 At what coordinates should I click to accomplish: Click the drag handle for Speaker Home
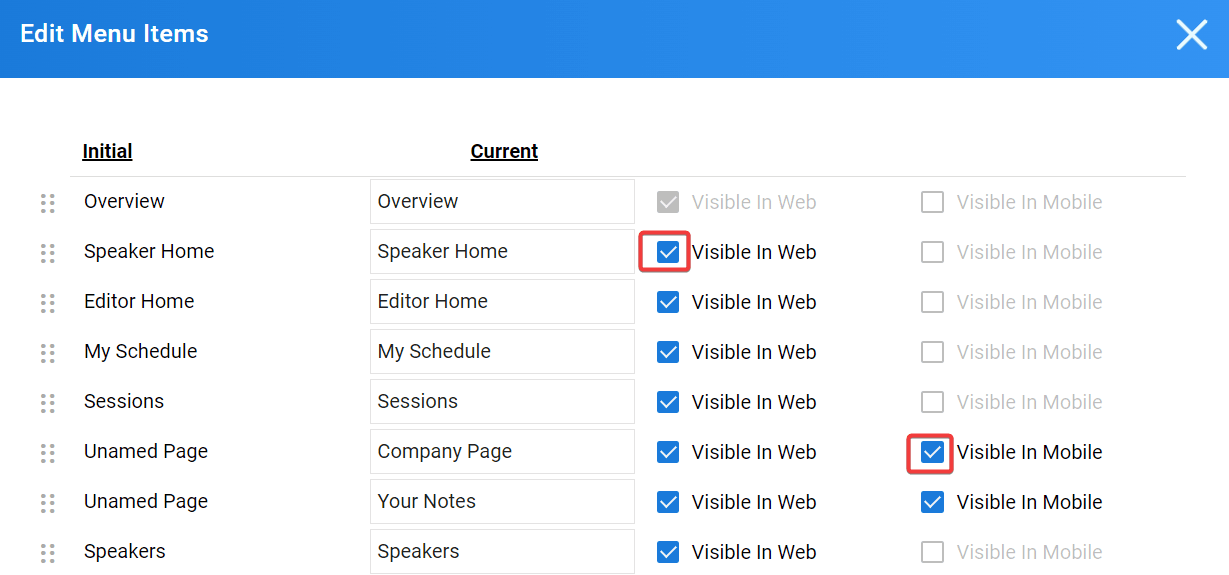point(47,253)
